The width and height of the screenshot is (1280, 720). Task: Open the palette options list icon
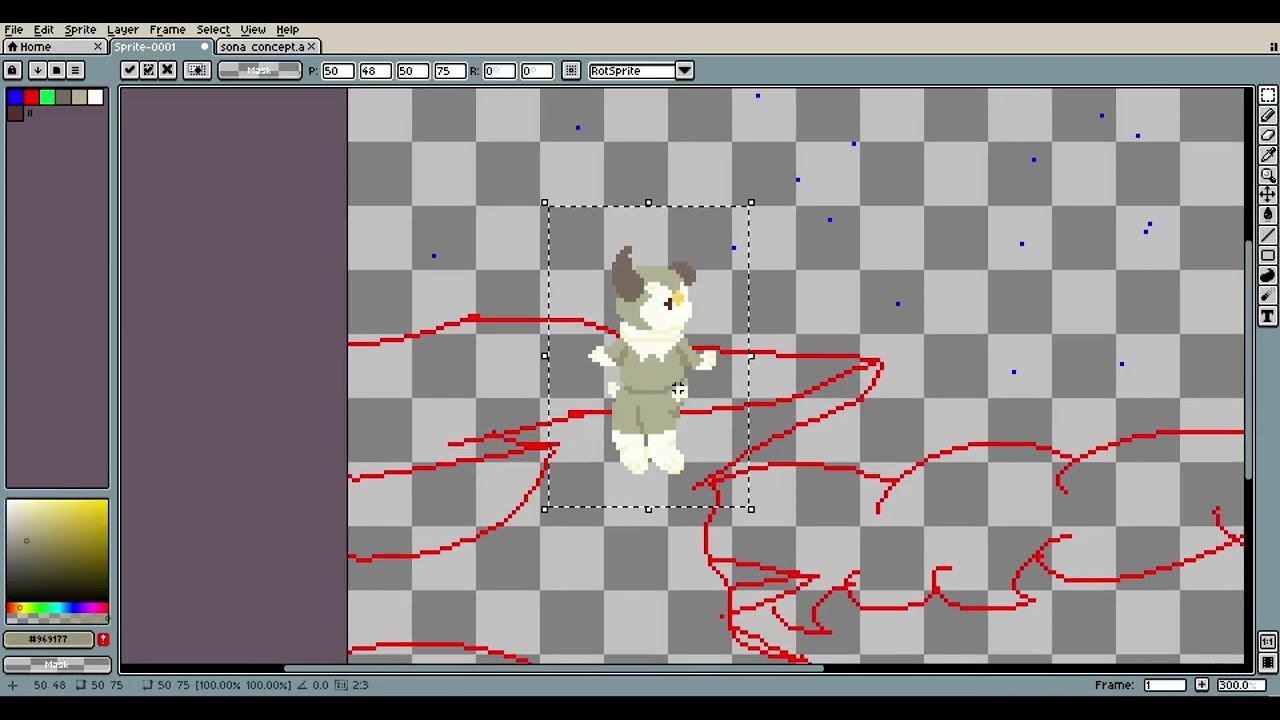pos(75,70)
